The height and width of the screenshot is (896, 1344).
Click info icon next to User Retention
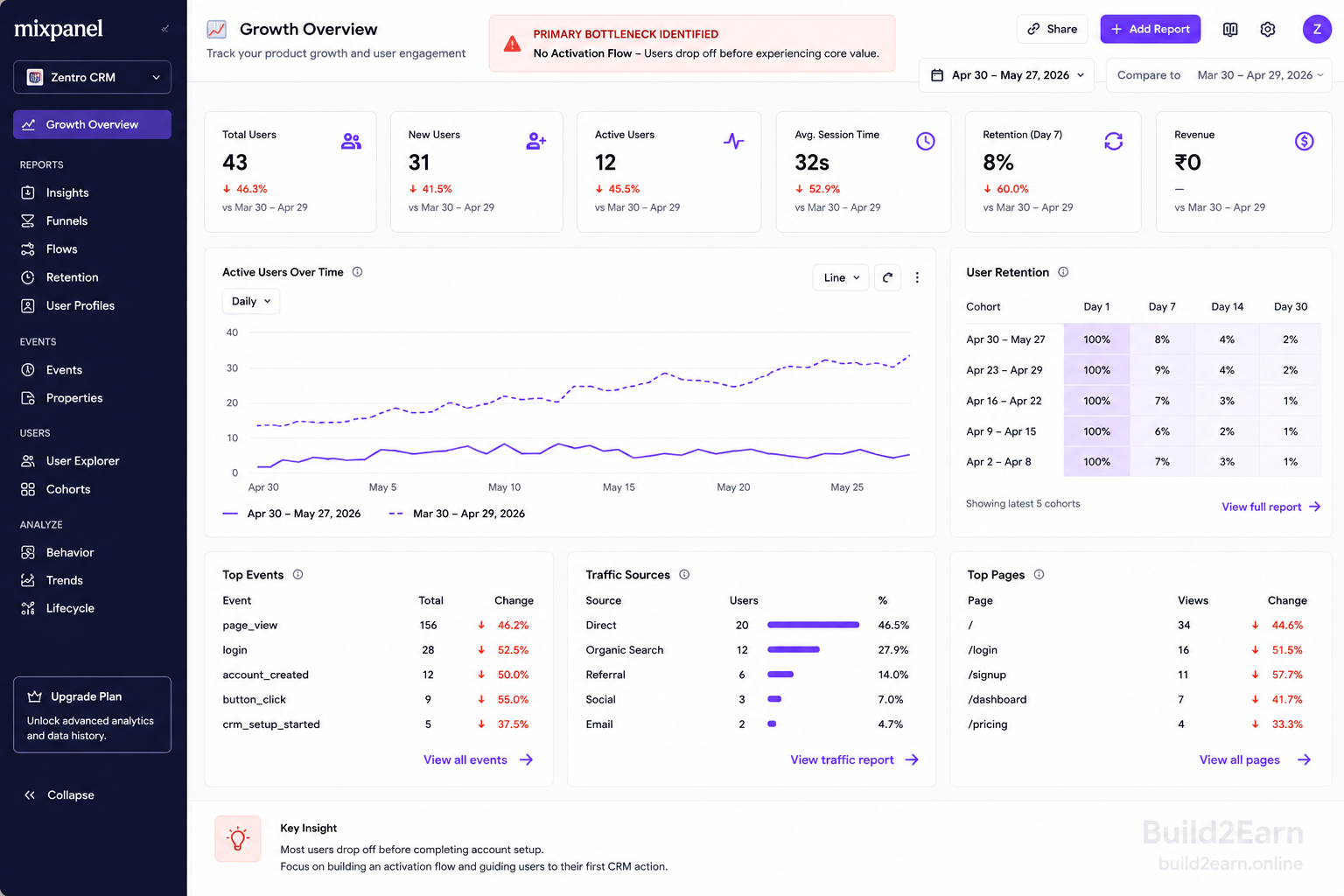(1063, 272)
